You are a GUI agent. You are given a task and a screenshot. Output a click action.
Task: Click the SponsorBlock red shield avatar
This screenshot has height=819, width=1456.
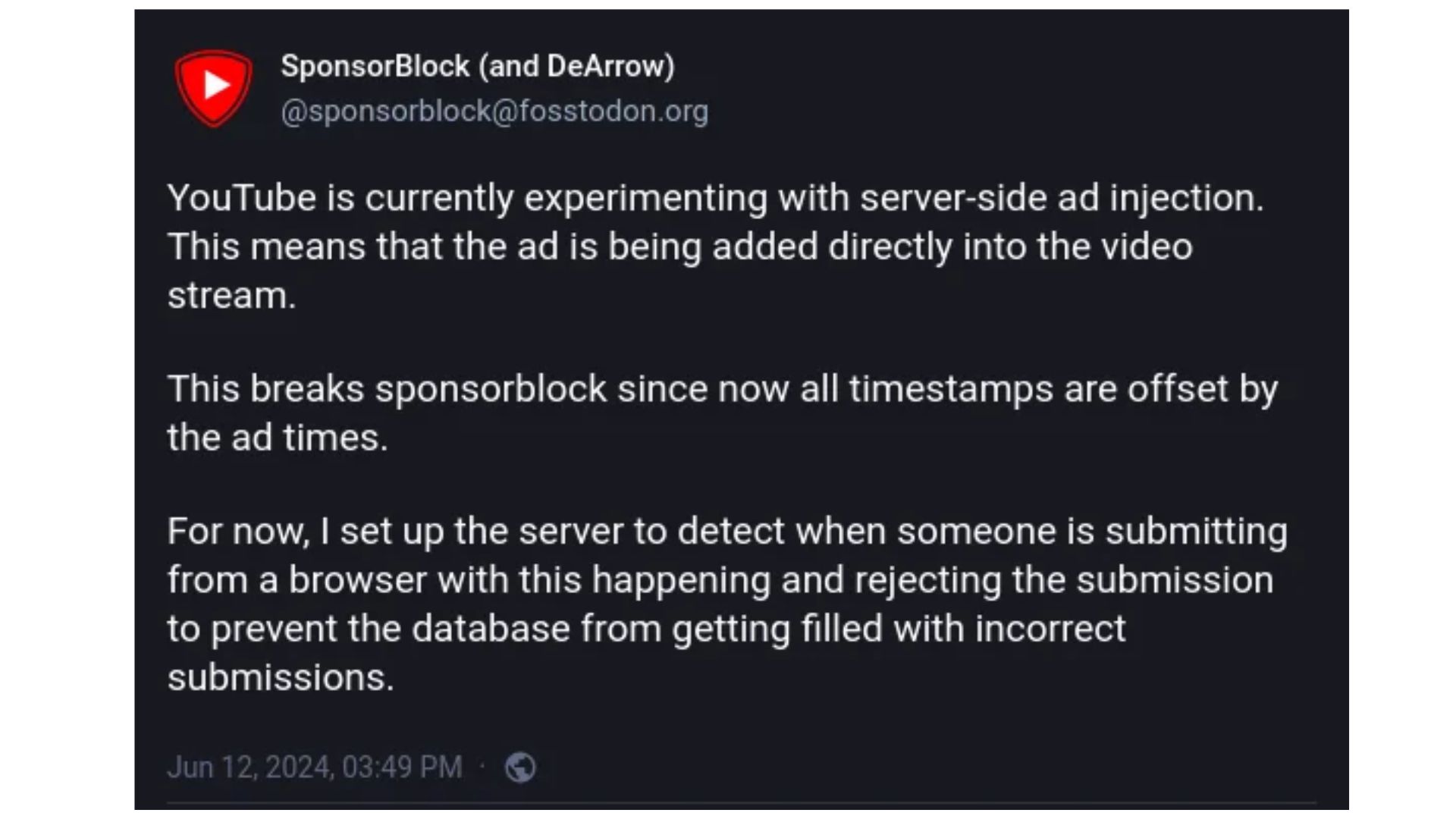point(213,86)
